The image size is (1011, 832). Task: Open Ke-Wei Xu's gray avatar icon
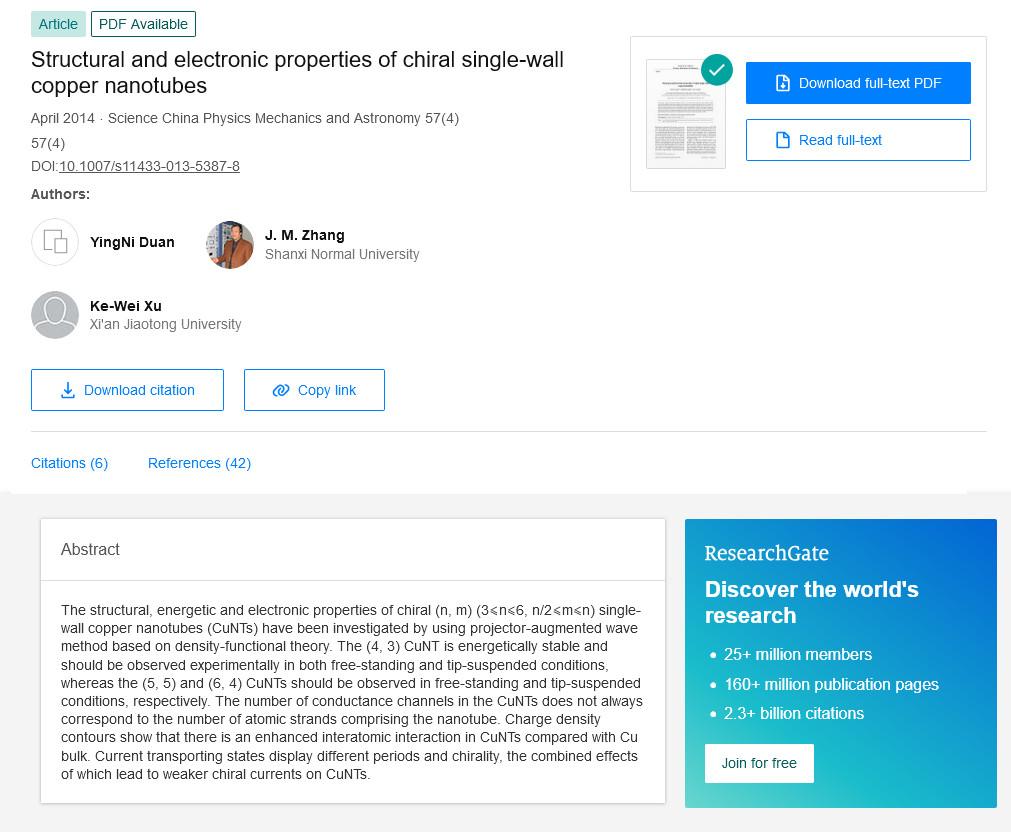click(55, 315)
